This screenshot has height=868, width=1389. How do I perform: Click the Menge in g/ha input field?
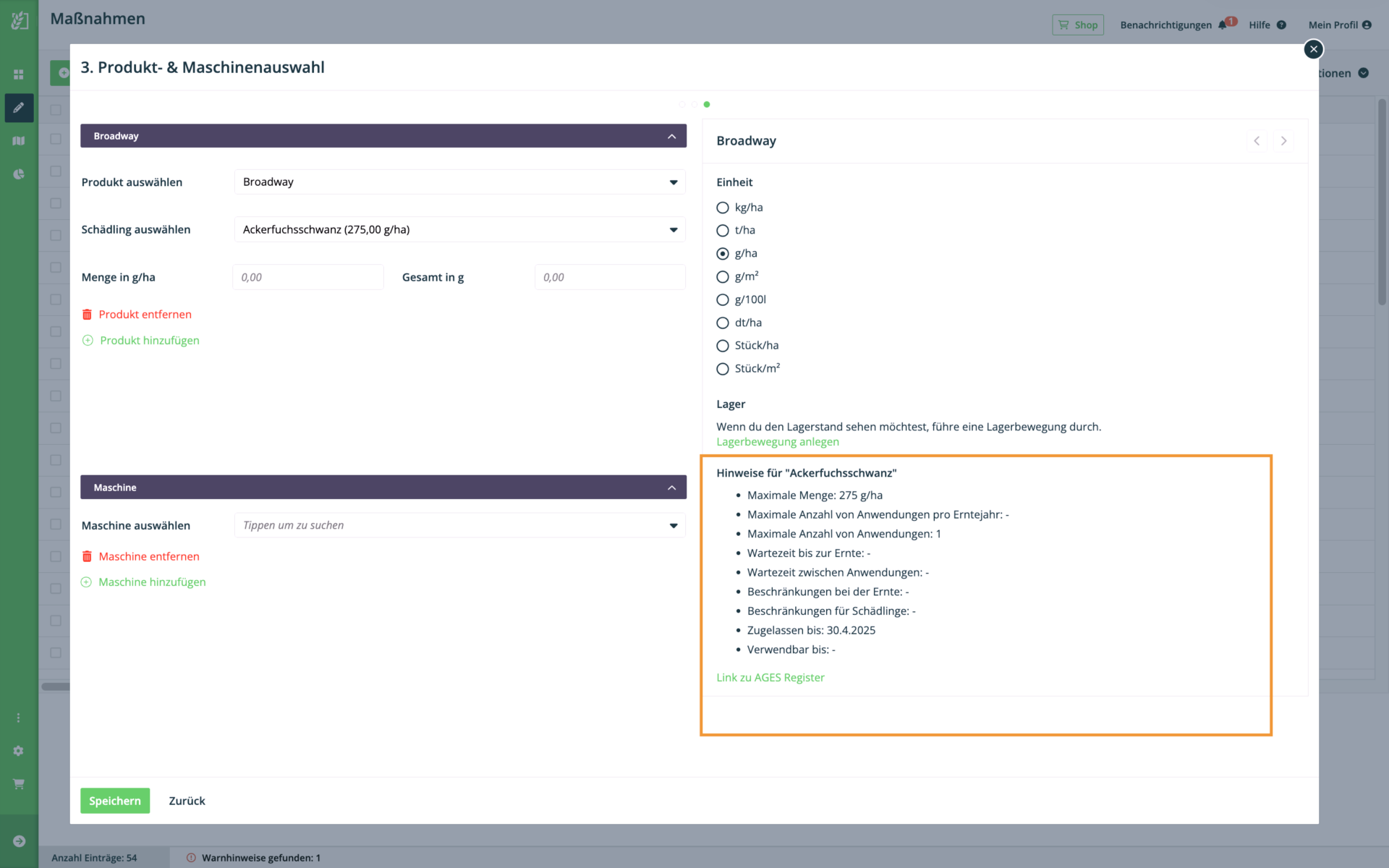[x=308, y=278]
